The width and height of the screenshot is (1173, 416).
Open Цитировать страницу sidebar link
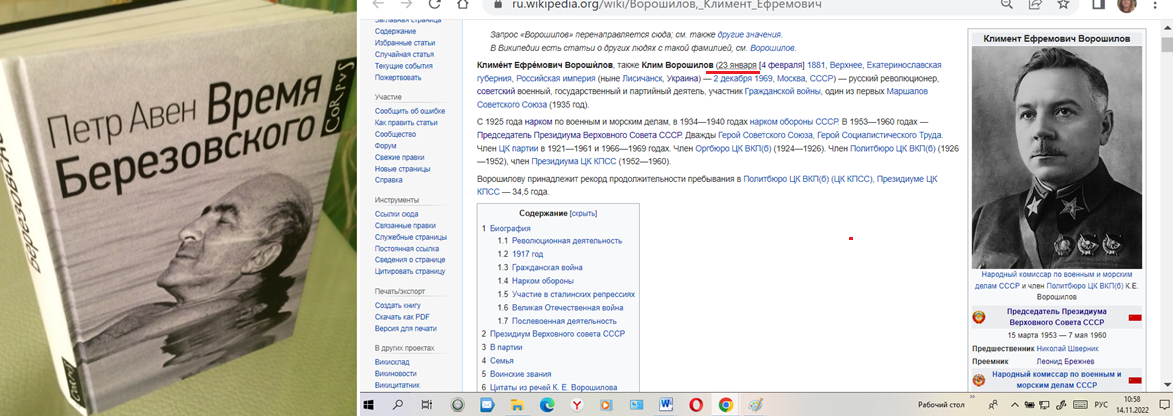coord(410,272)
